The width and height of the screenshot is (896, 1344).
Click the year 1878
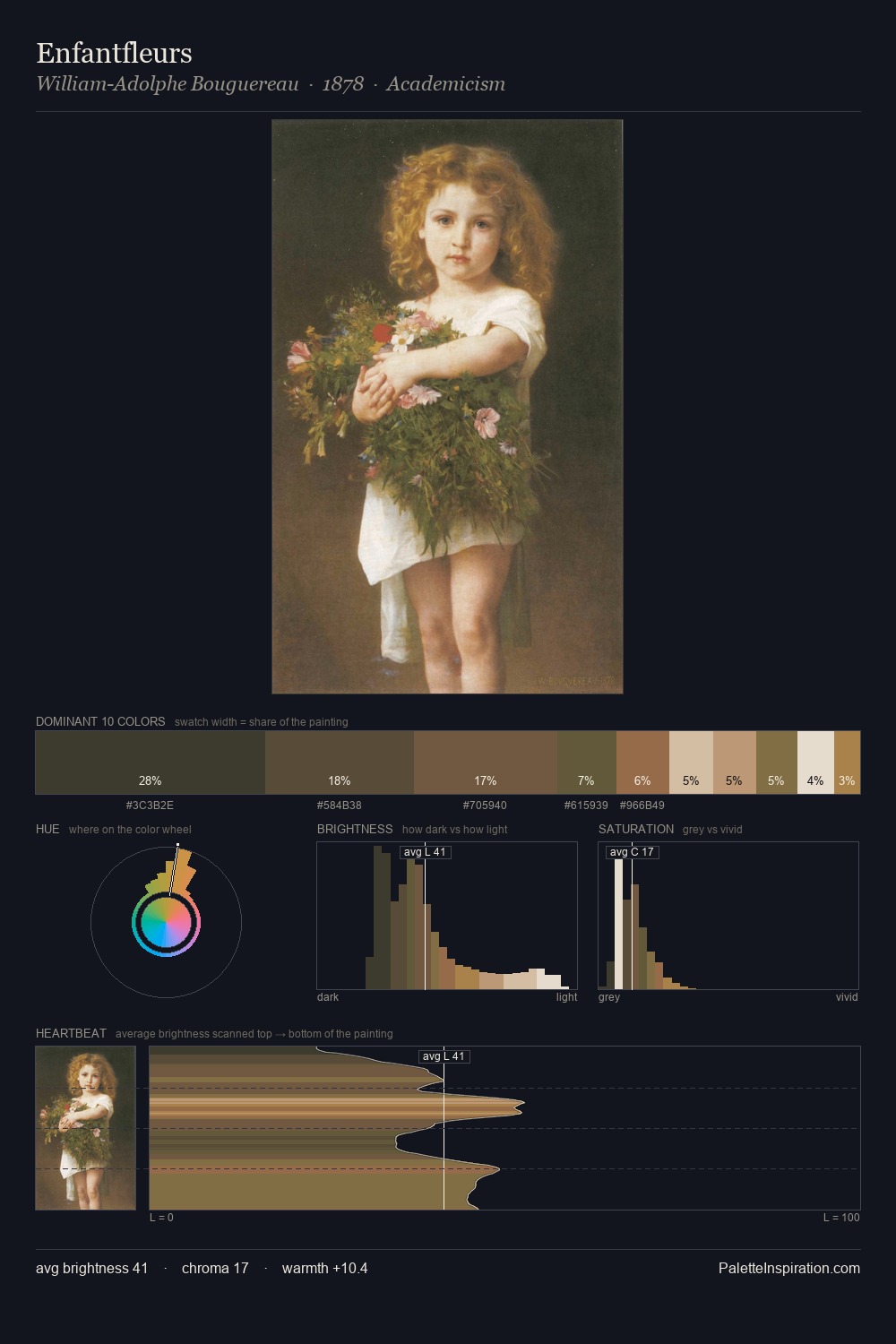[343, 84]
